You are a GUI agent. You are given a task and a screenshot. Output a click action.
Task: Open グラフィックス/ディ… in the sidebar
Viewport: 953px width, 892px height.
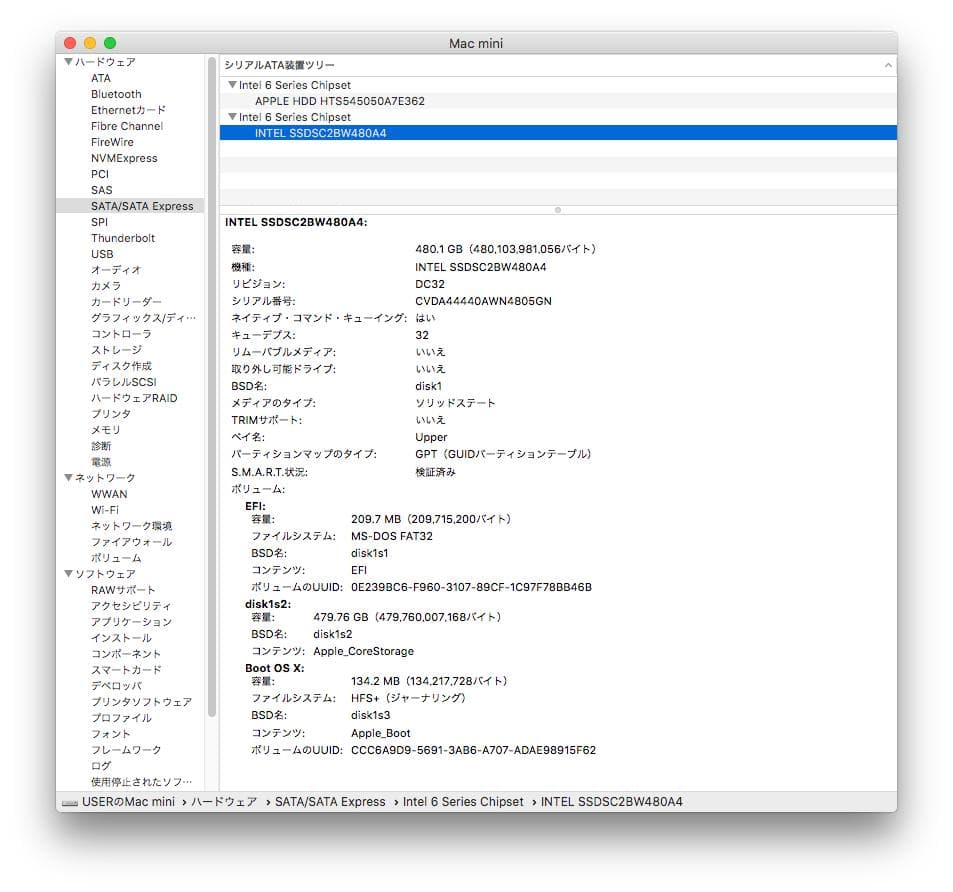tap(143, 318)
